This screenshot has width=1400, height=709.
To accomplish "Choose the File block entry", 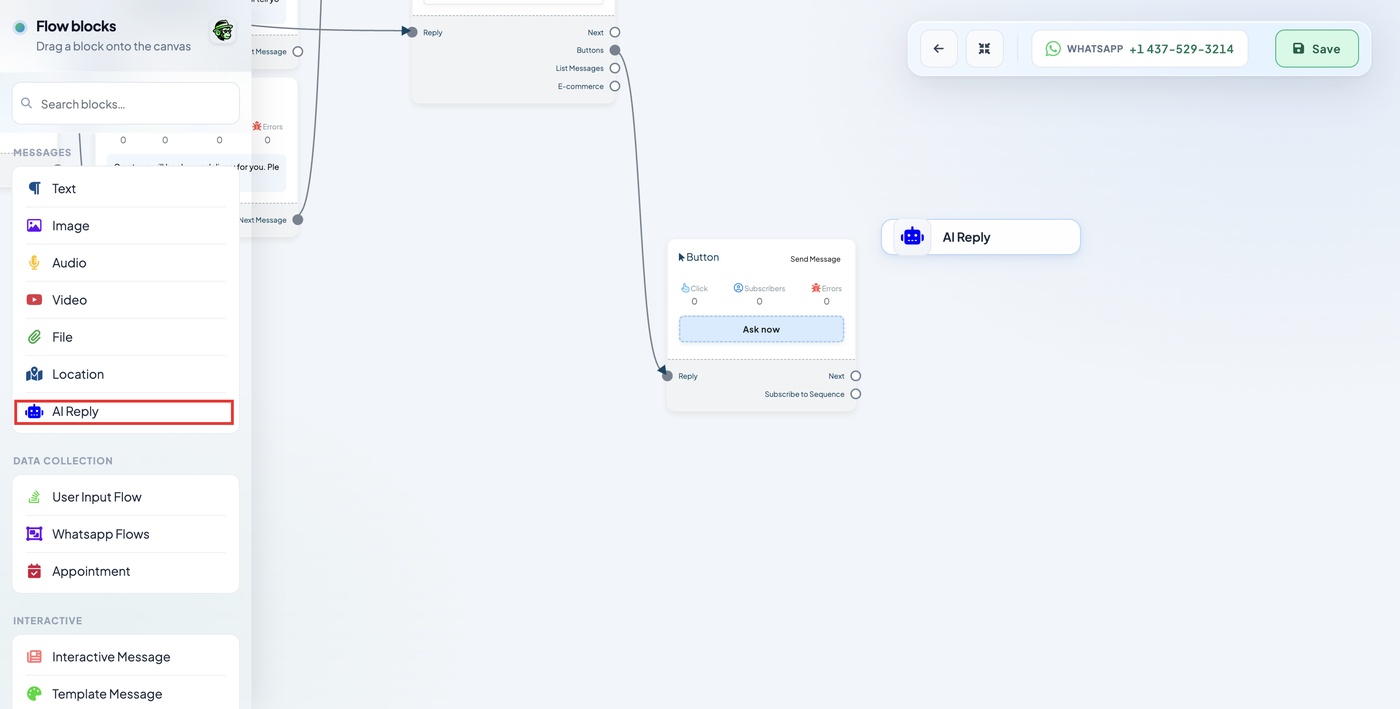I will point(126,337).
